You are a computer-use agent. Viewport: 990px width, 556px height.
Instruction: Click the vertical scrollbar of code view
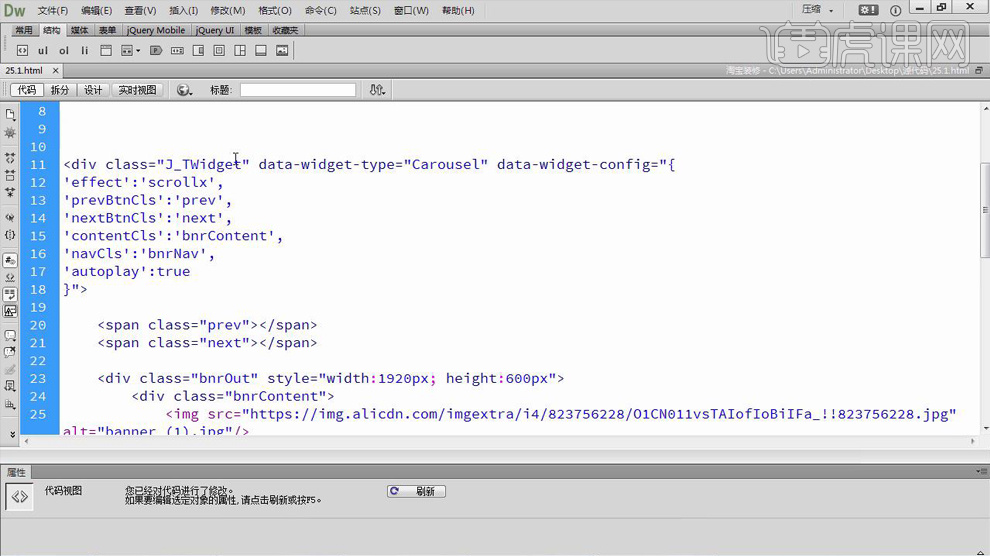[x=985, y=210]
